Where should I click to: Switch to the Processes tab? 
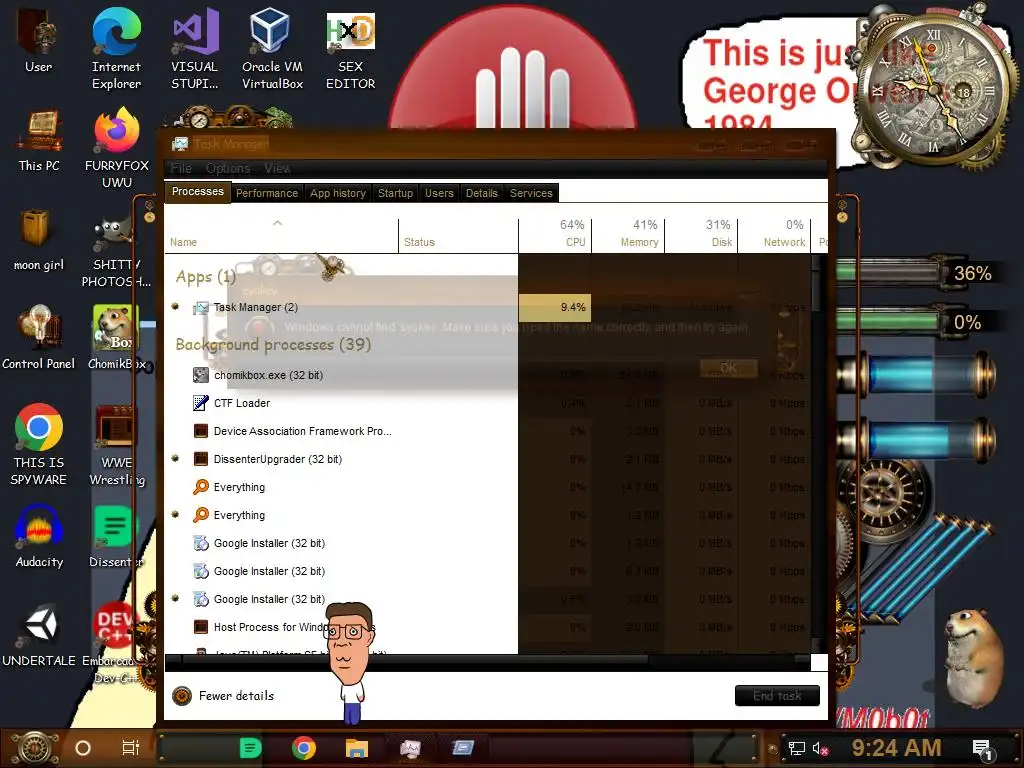coord(197,191)
